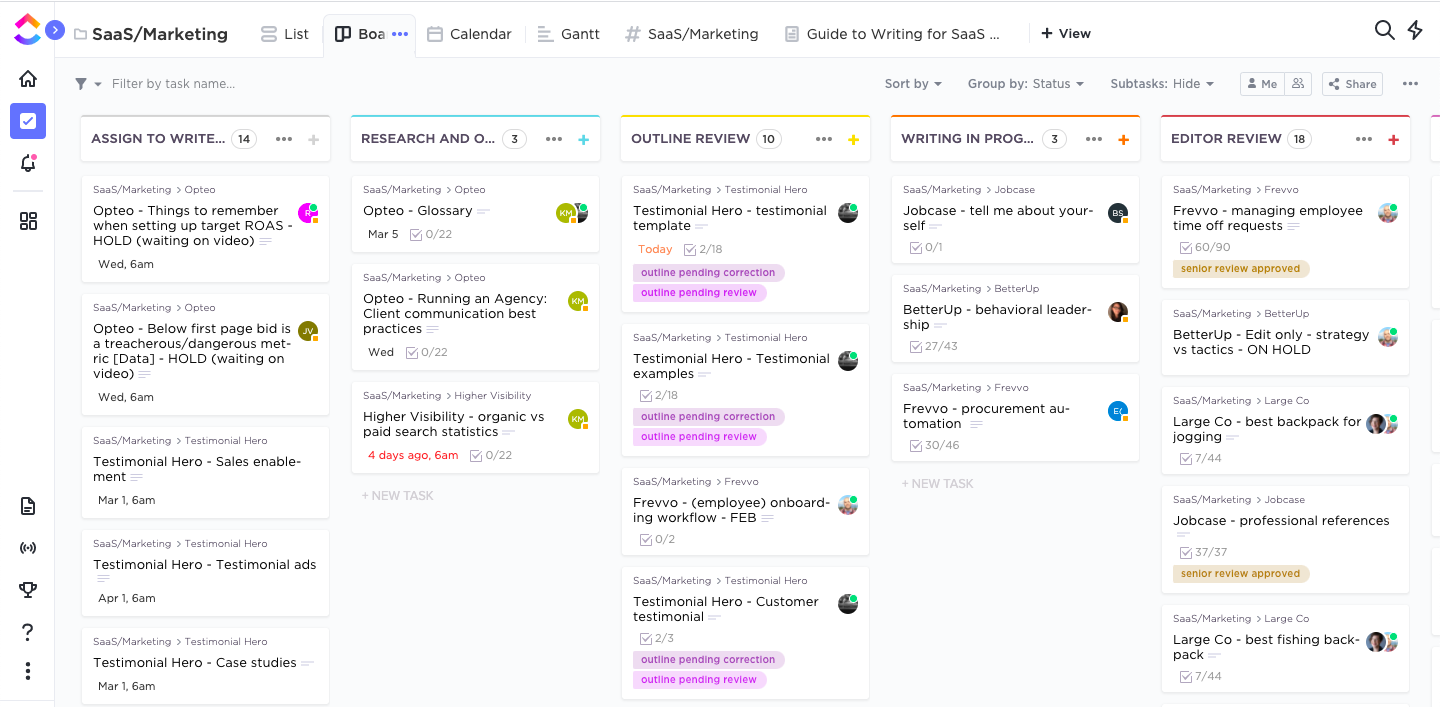Click SaaS/Marketing folder title

[x=160, y=34]
